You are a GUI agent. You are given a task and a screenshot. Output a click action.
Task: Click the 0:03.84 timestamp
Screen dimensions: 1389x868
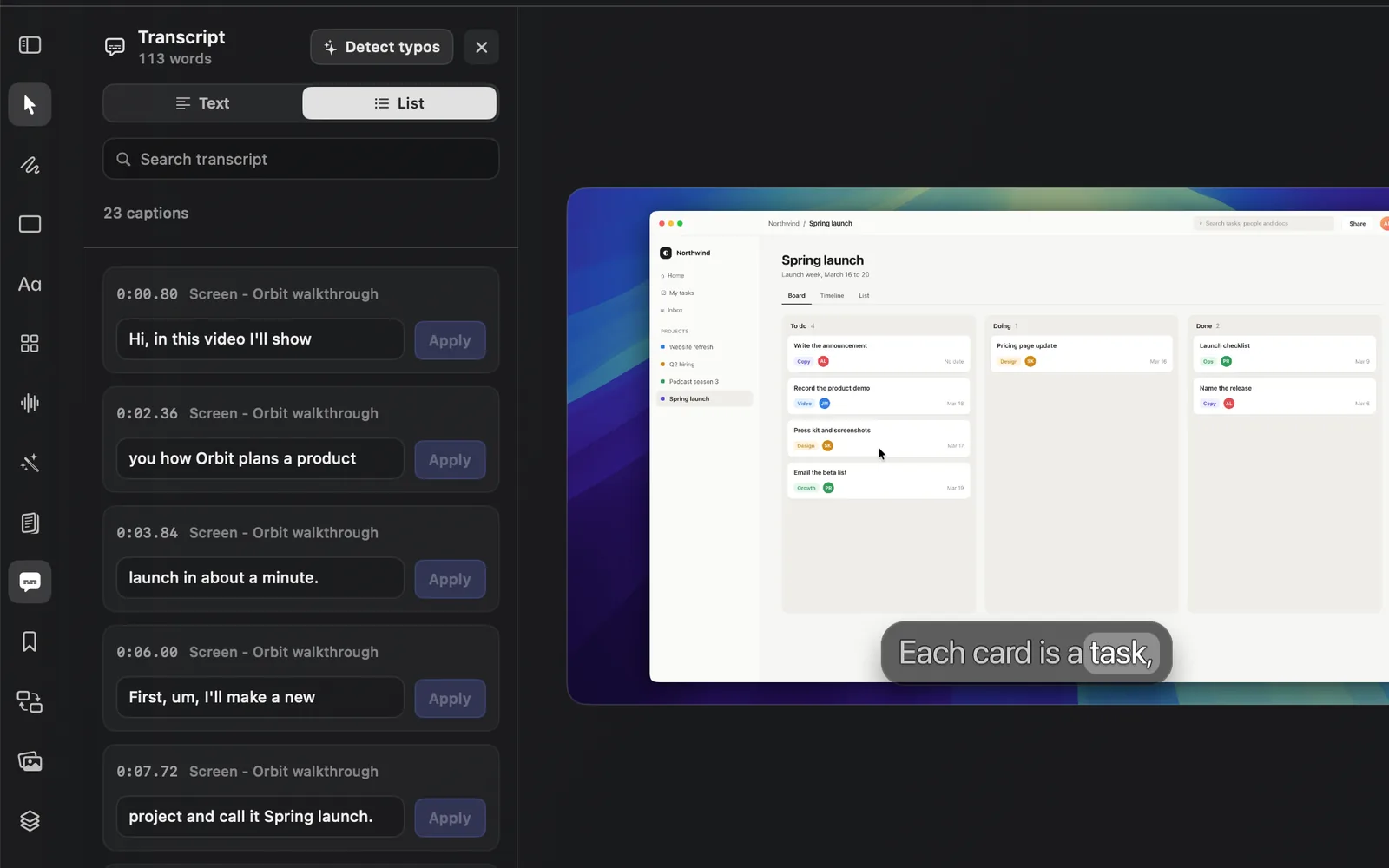(x=148, y=533)
